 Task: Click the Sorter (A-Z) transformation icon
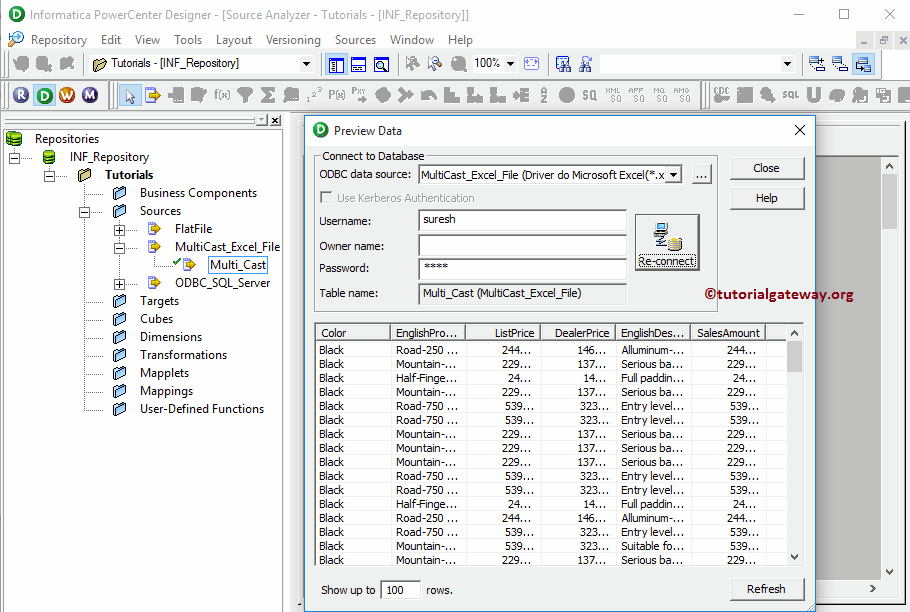point(543,95)
